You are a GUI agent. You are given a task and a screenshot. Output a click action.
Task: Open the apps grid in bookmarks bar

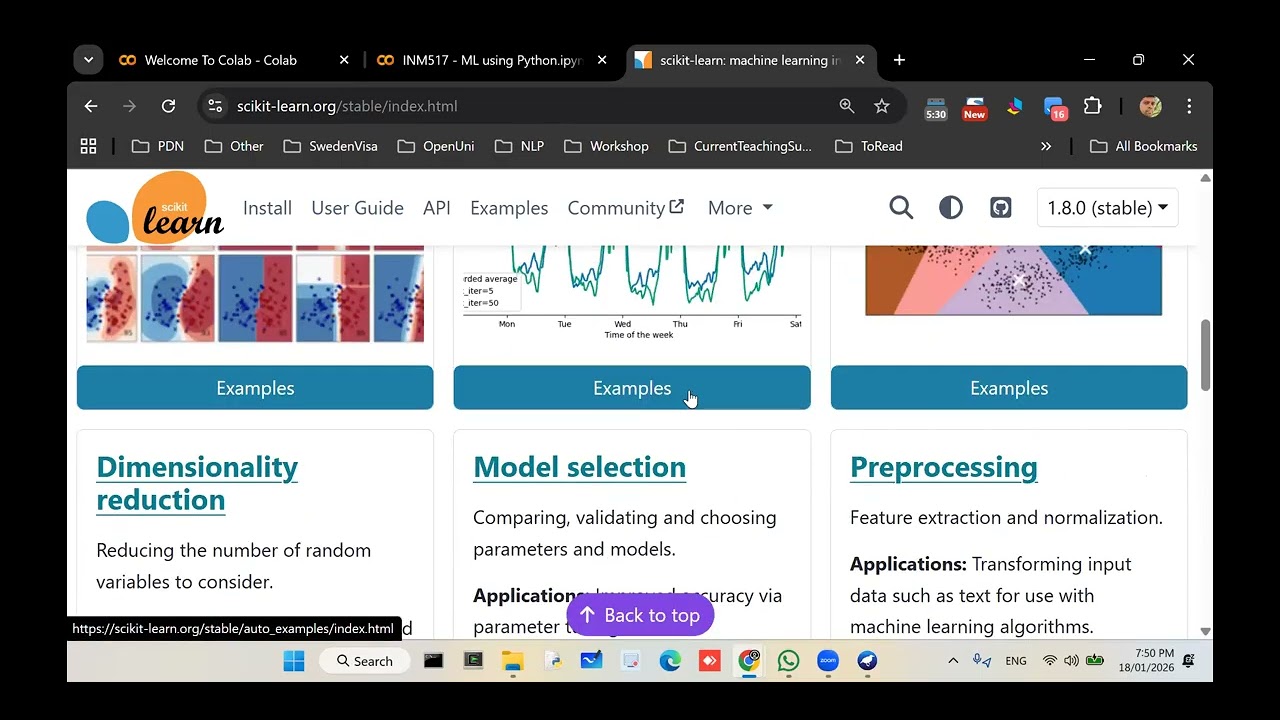click(x=88, y=146)
